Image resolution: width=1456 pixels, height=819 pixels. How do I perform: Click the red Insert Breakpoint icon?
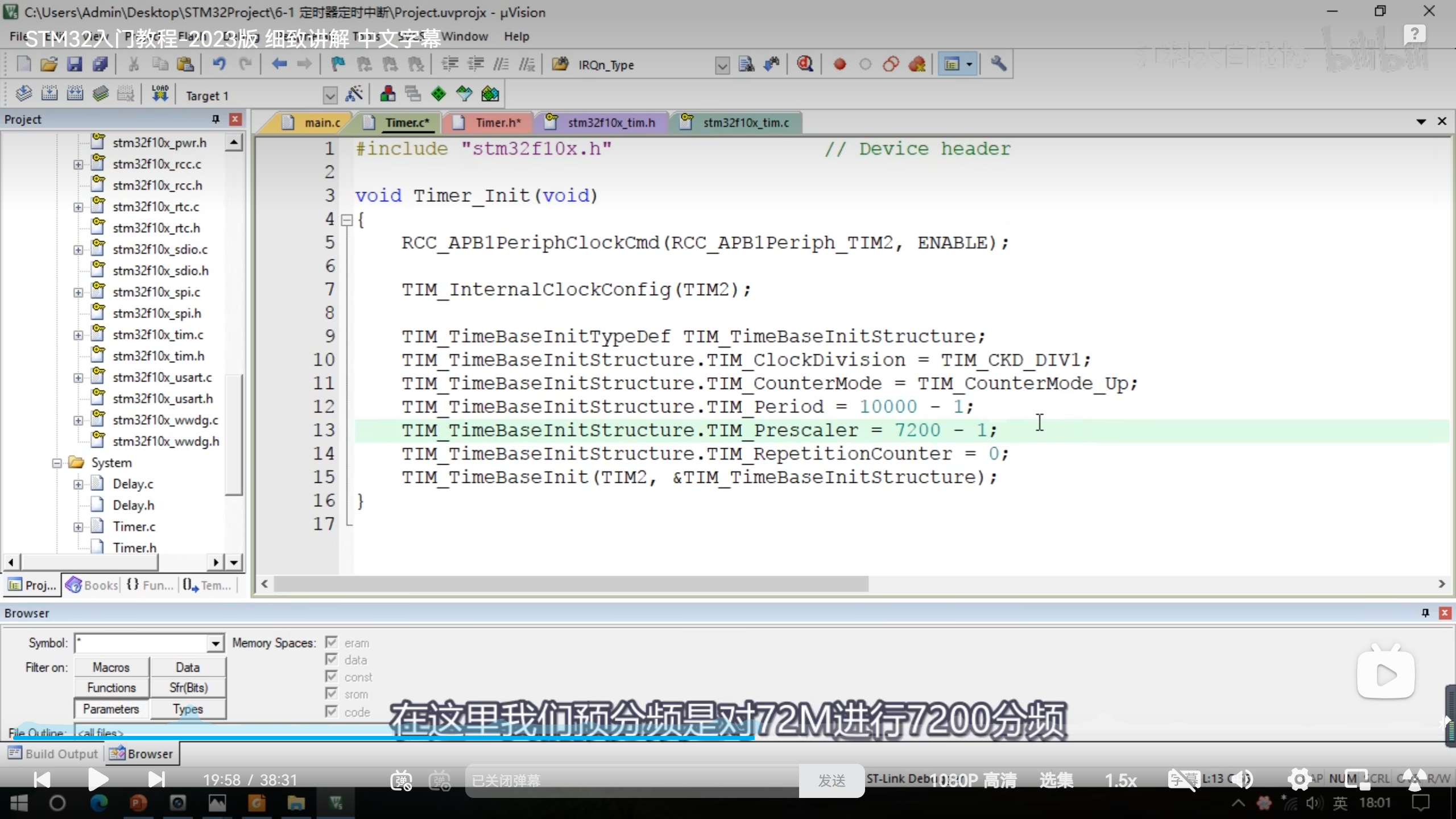pyautogui.click(x=839, y=64)
